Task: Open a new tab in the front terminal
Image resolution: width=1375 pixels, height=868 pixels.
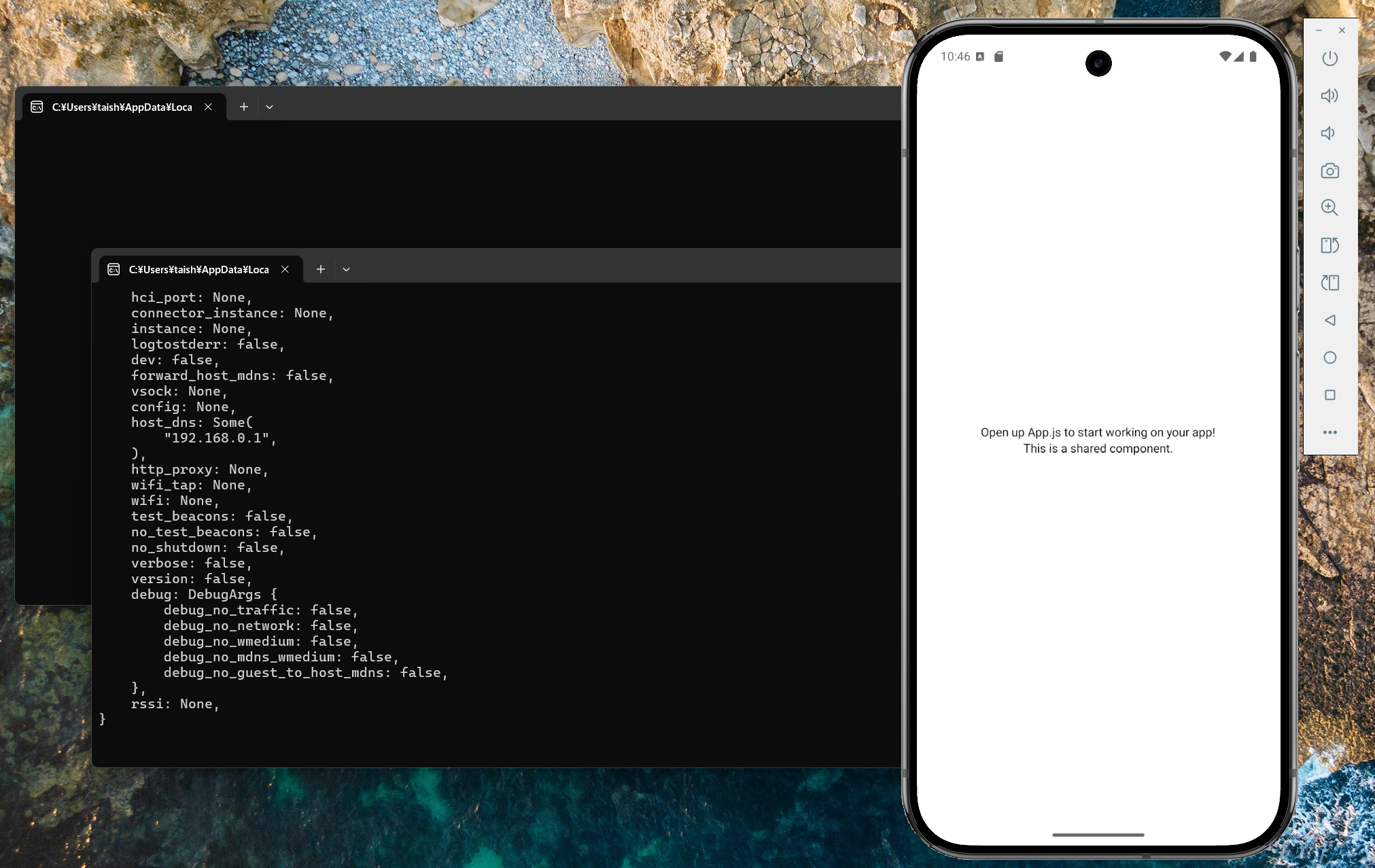Action: (x=320, y=269)
